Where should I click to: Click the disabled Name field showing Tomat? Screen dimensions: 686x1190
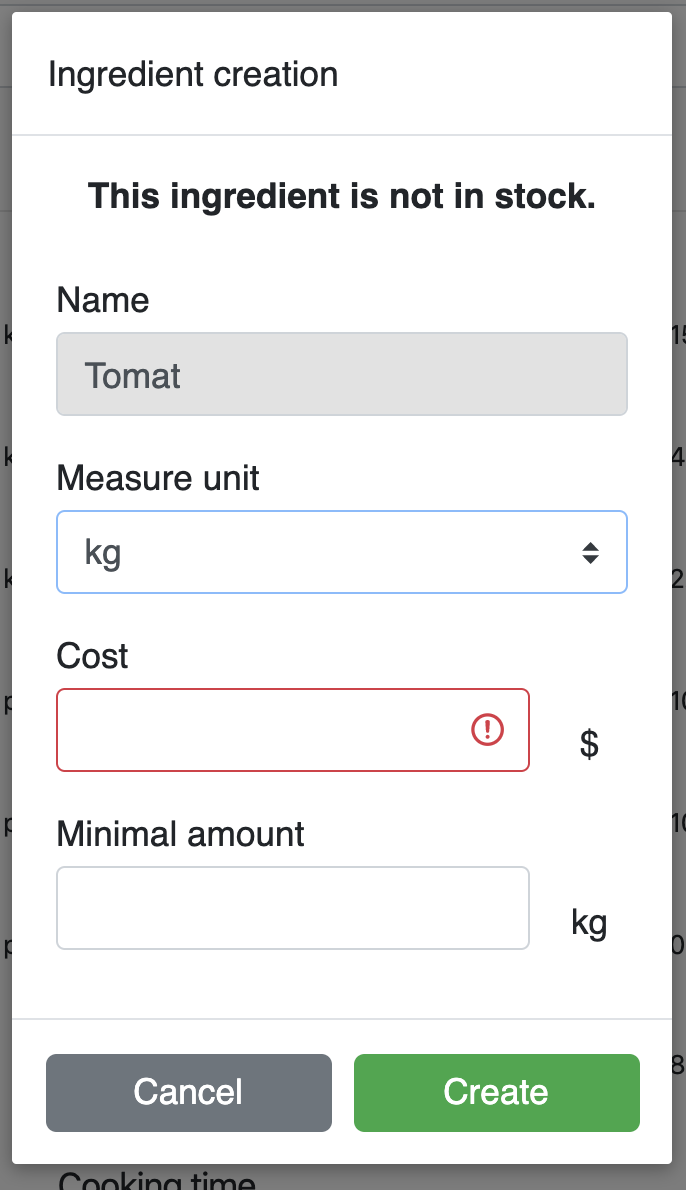(341, 374)
